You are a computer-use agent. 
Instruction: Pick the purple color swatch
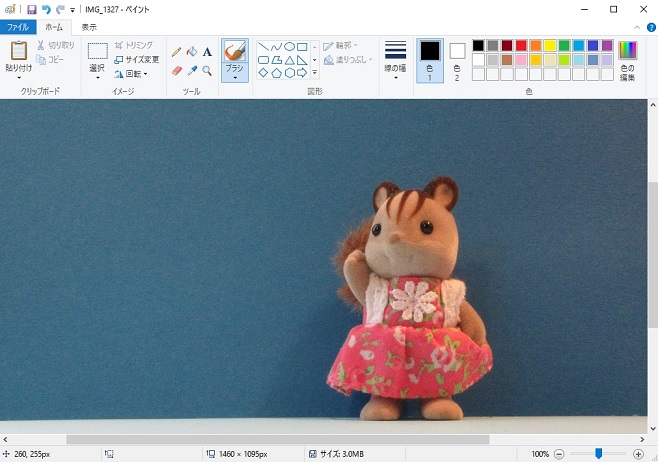607,45
